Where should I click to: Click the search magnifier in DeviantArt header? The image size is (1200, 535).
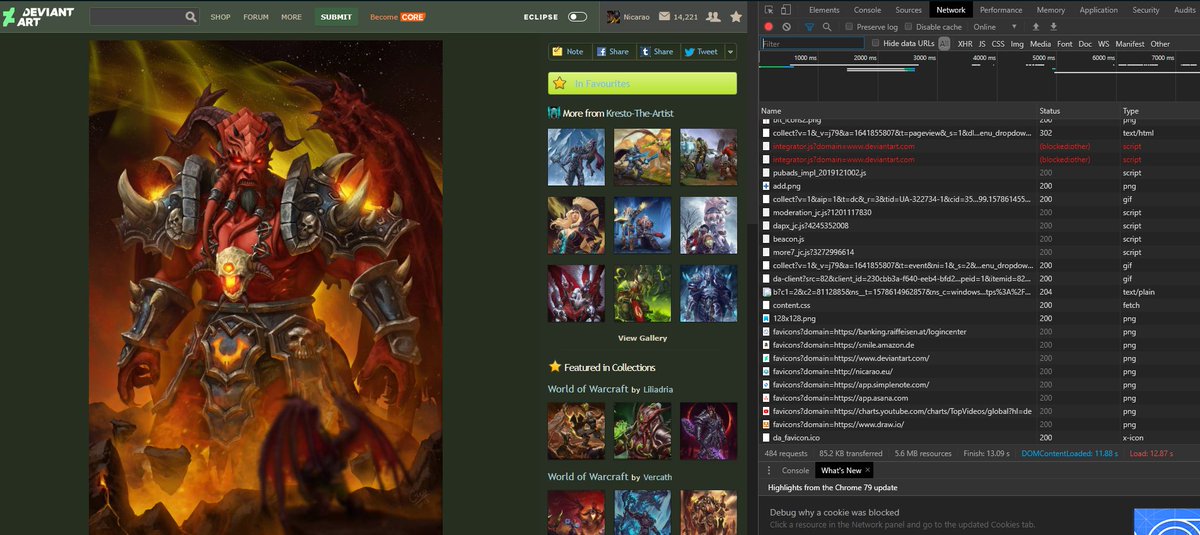191,17
